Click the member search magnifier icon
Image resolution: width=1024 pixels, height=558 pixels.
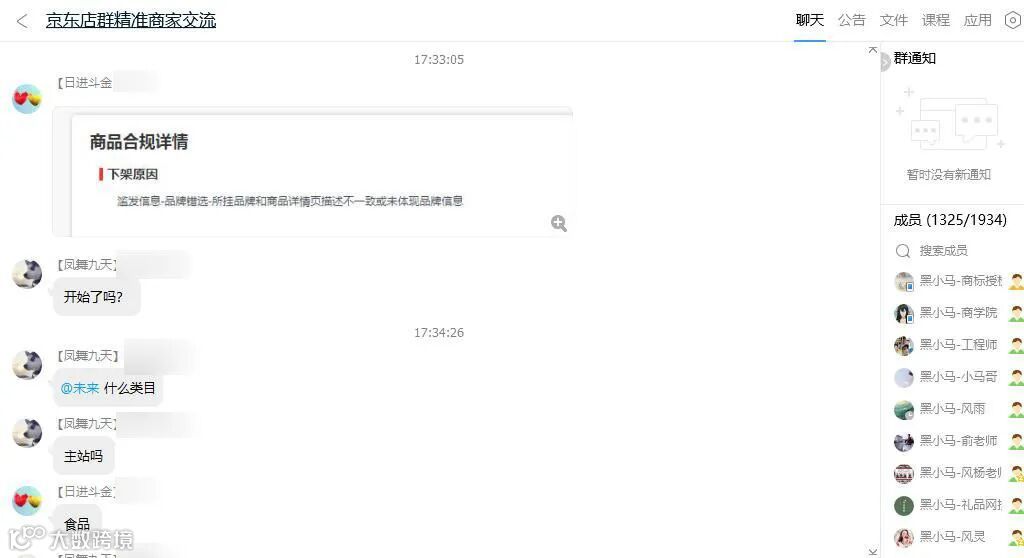click(x=903, y=251)
